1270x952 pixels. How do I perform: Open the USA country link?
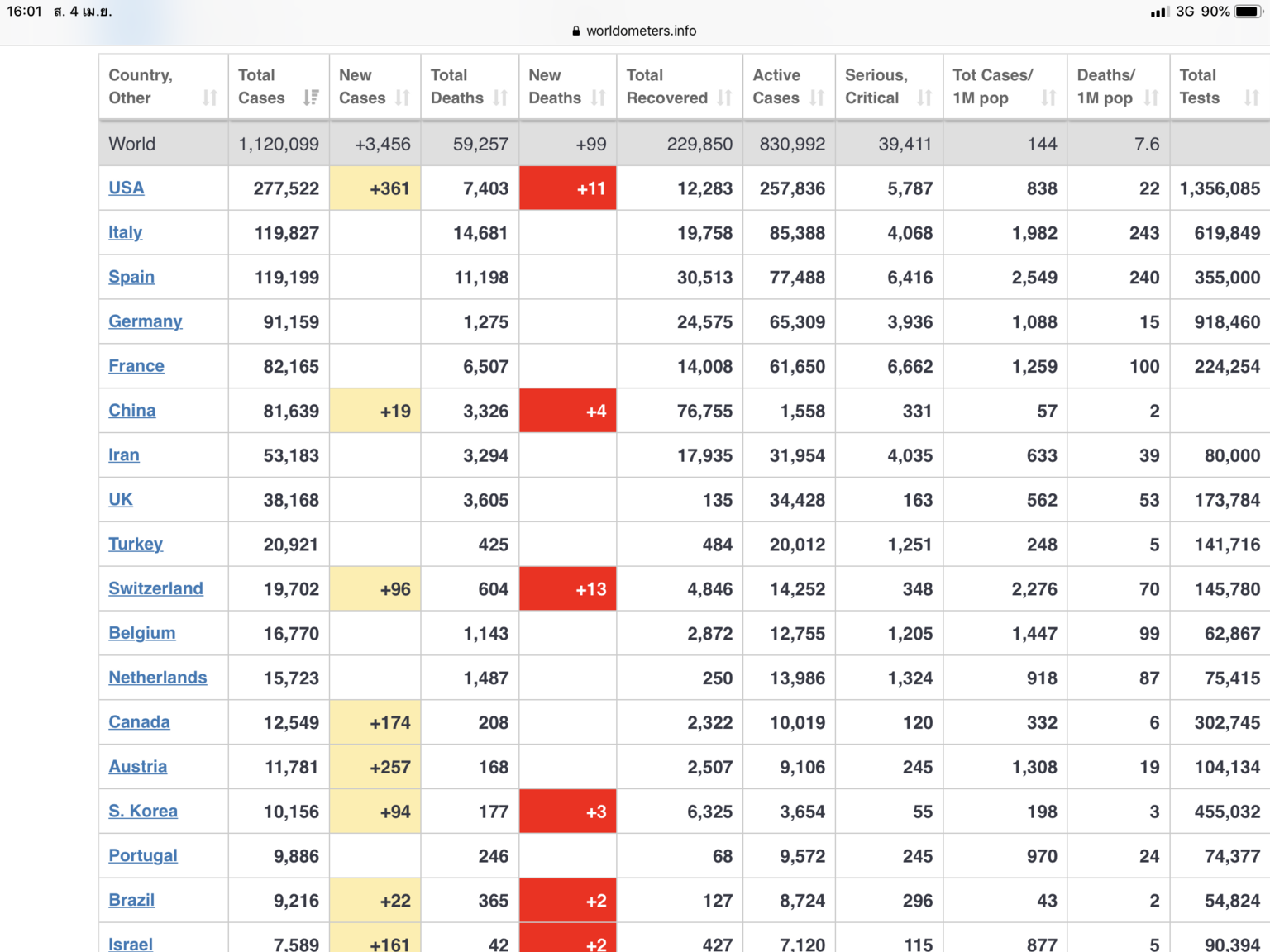coord(127,188)
